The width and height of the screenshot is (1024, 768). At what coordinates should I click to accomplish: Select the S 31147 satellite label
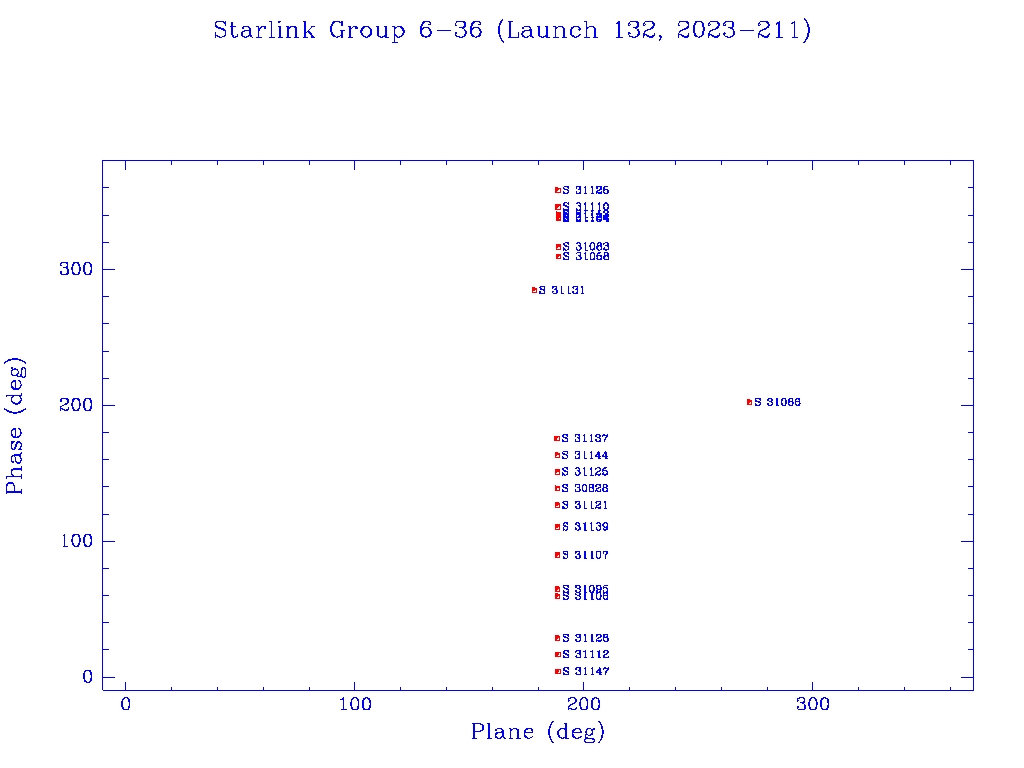586,671
